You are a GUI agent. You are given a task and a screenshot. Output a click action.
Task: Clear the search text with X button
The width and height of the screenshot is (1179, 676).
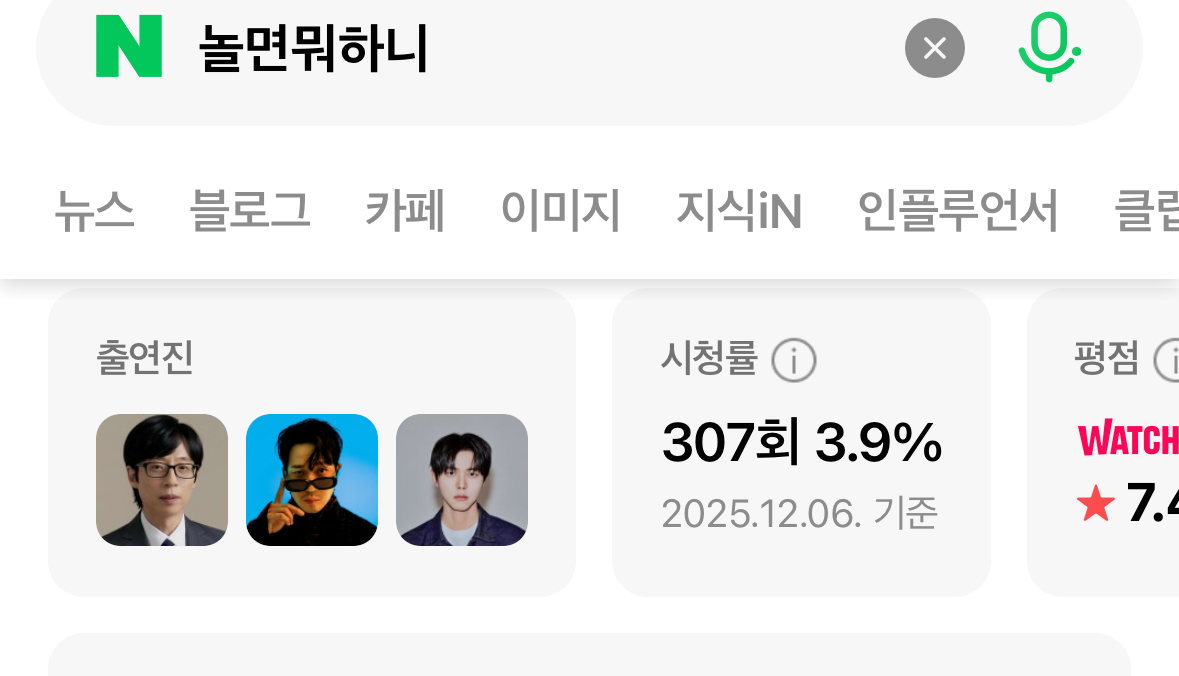point(935,48)
